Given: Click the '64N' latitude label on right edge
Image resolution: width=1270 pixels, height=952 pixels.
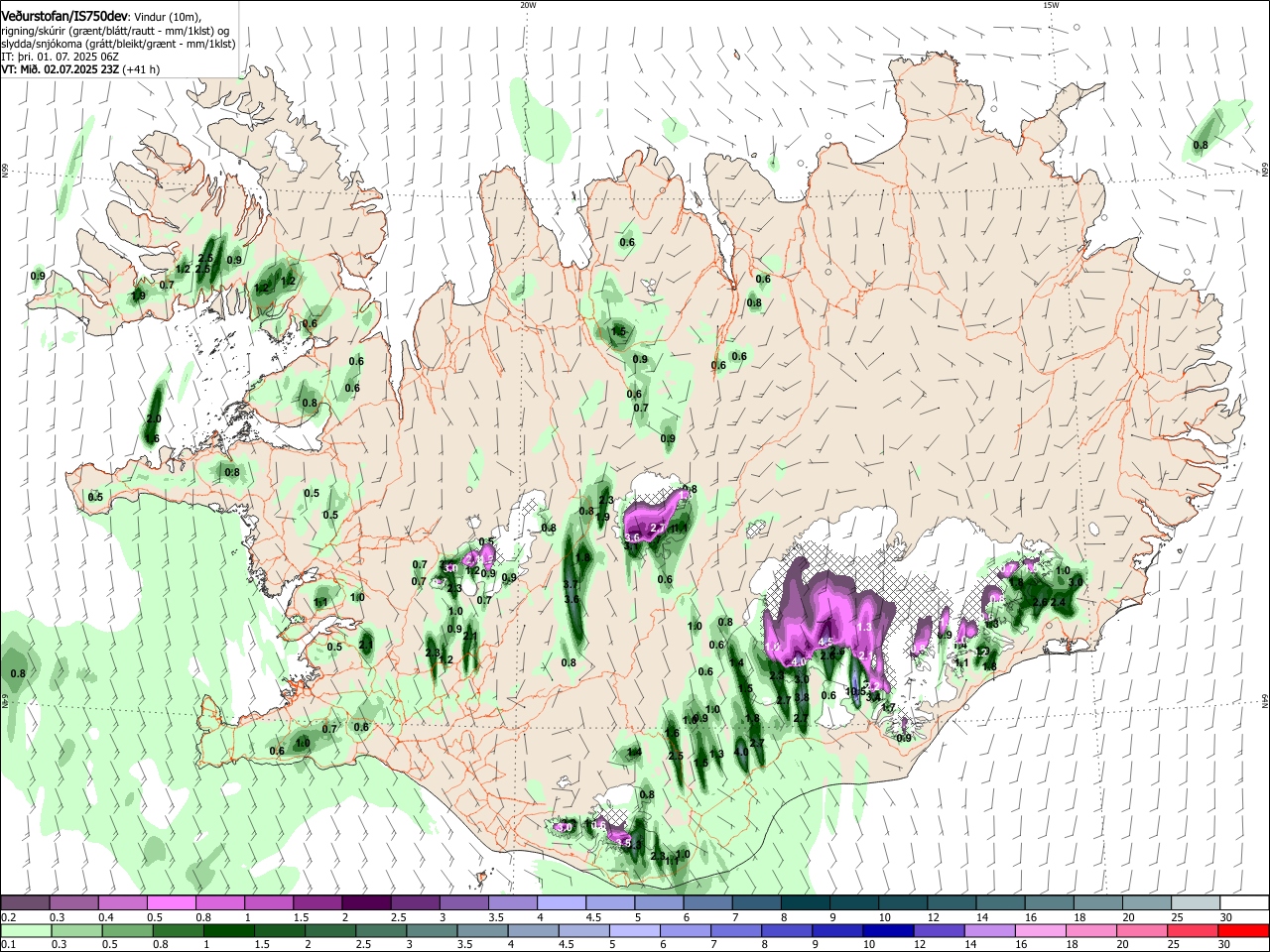Looking at the screenshot, I should [x=1264, y=700].
